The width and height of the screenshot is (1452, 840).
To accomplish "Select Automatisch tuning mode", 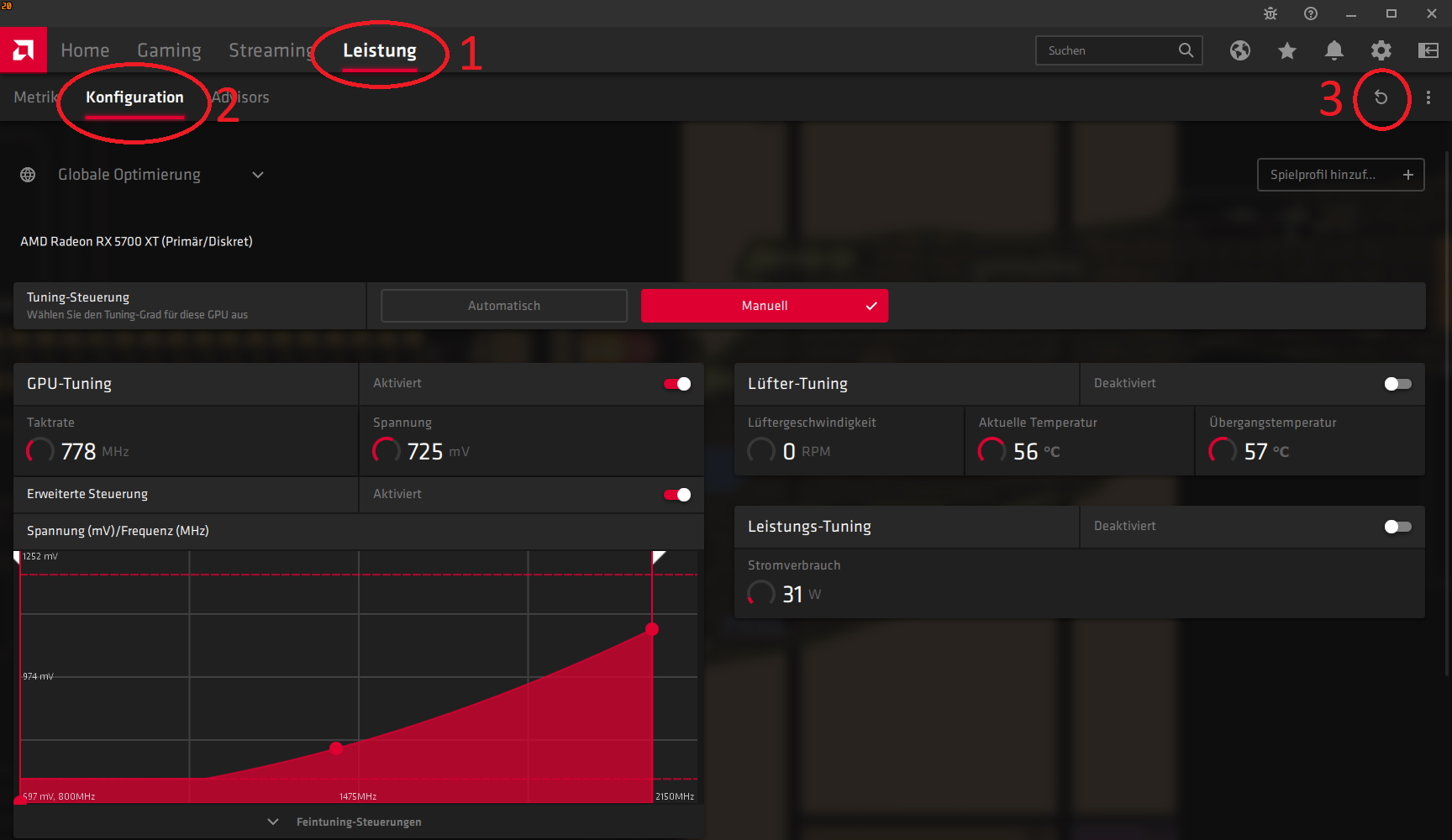I will [x=504, y=306].
